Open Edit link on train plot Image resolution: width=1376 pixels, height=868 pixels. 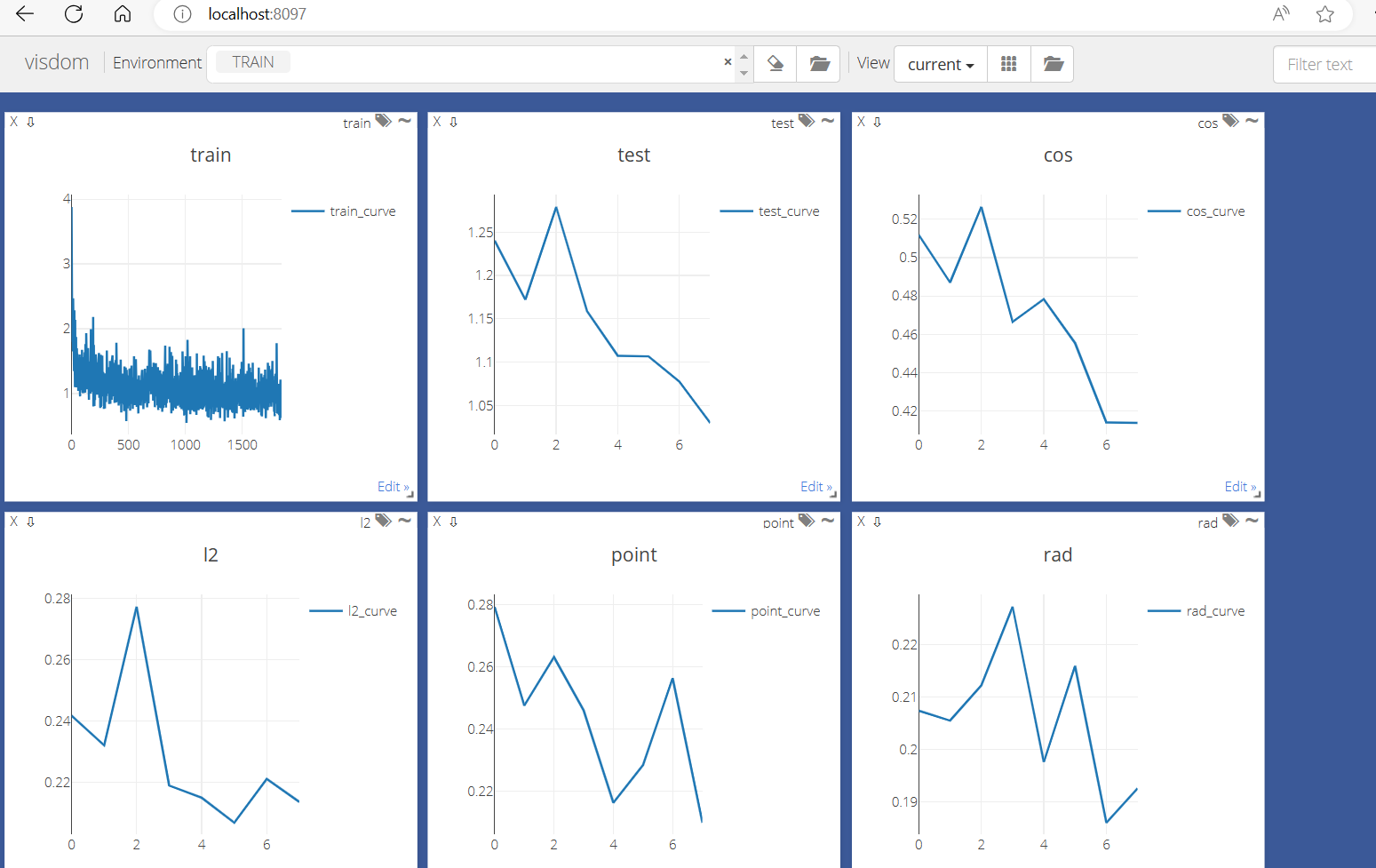coord(393,486)
